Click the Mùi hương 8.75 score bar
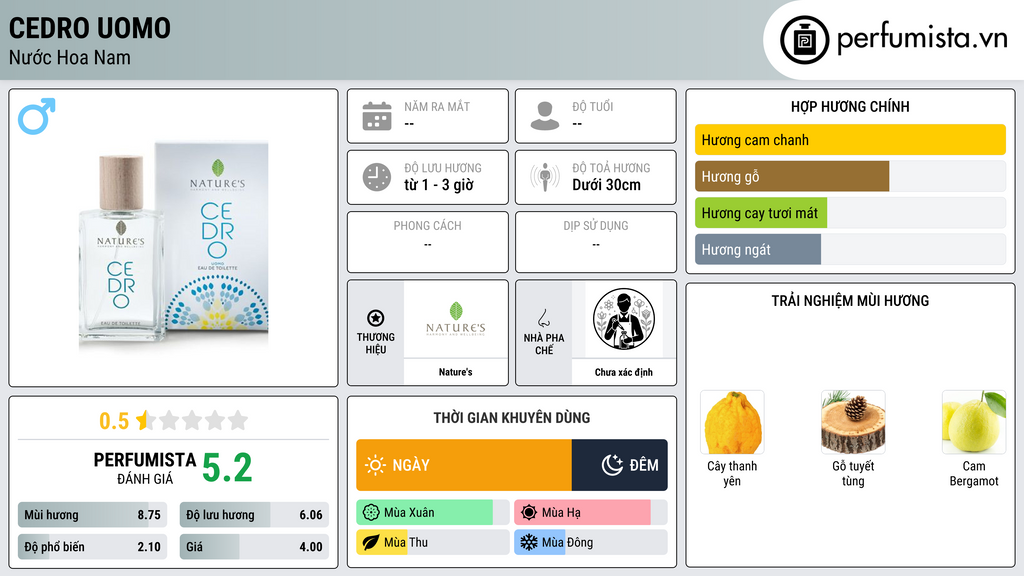 tap(92, 515)
